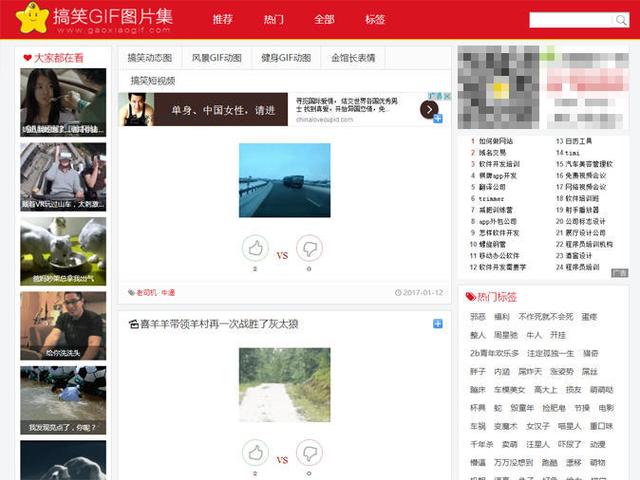Thumbs up the highway truck GIF

tap(255, 248)
